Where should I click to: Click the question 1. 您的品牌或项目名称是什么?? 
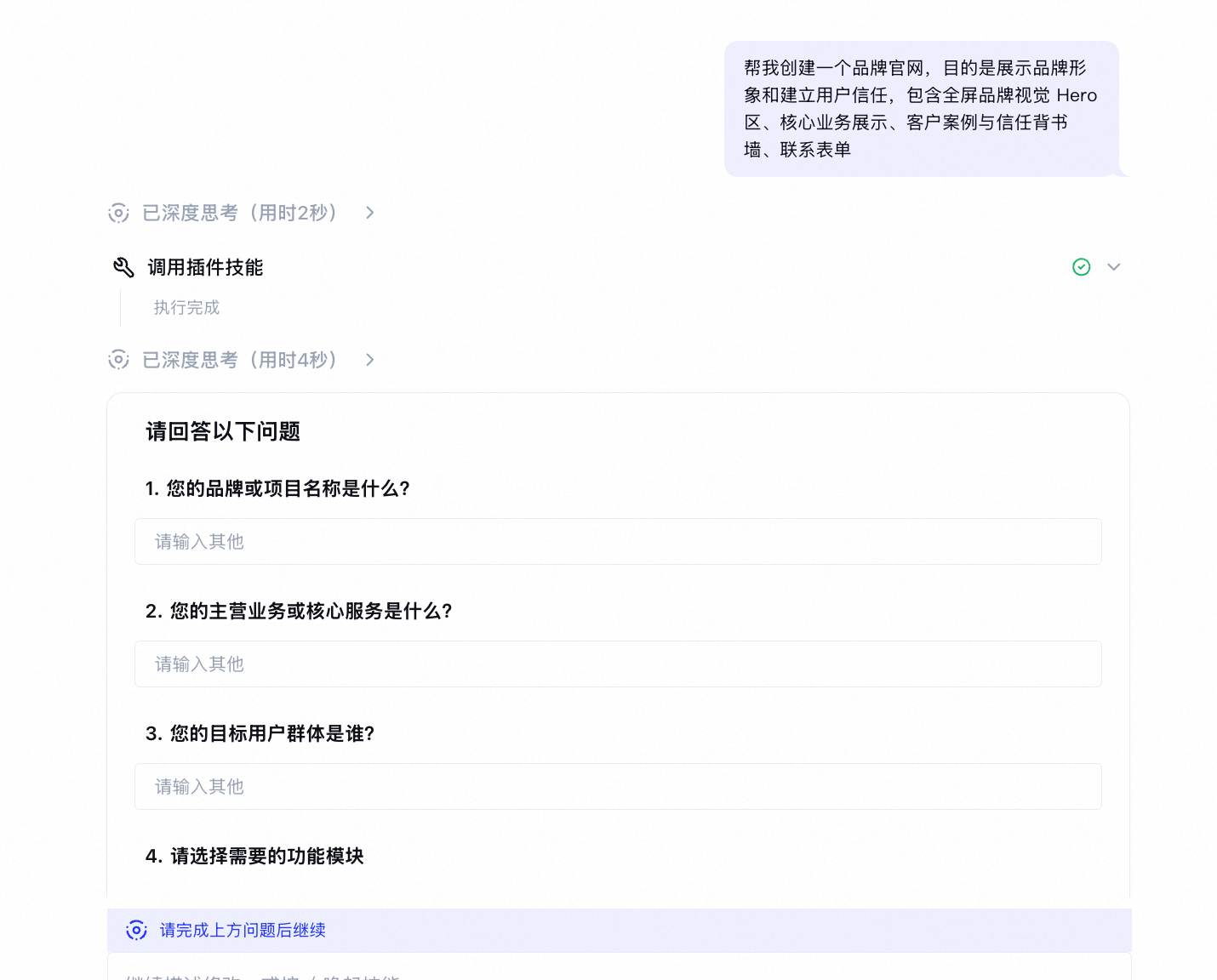pyautogui.click(x=277, y=488)
